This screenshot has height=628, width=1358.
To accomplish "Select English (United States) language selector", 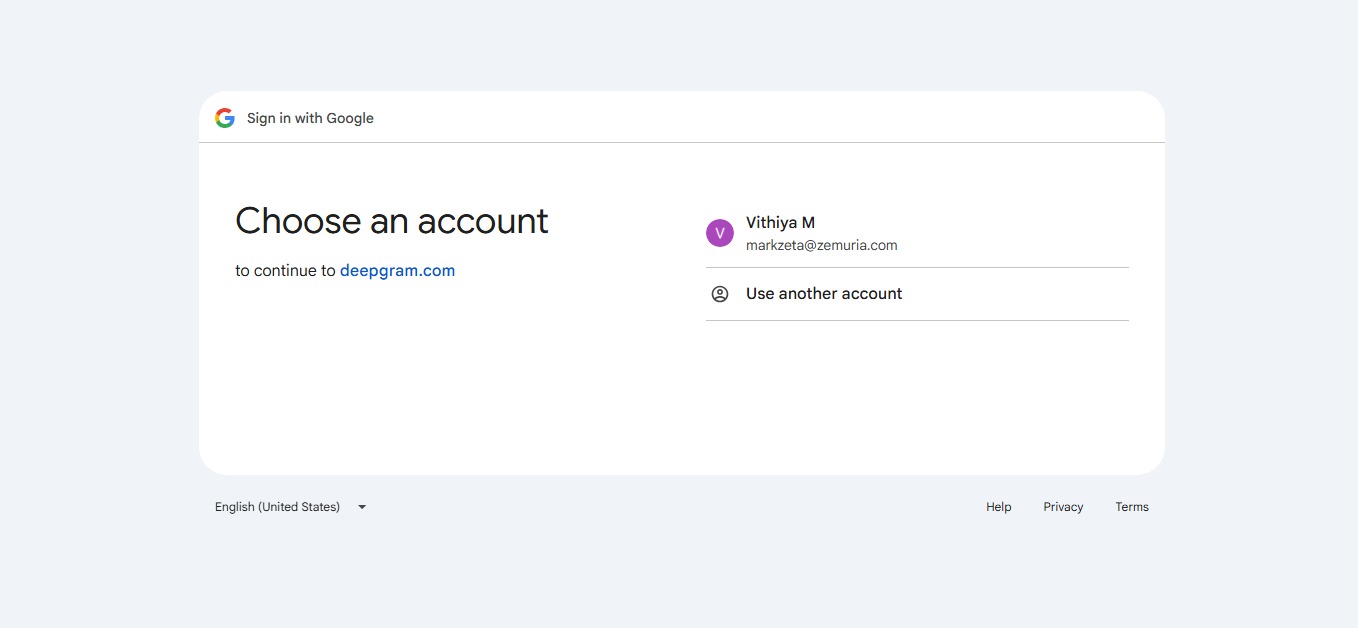I will point(291,507).
